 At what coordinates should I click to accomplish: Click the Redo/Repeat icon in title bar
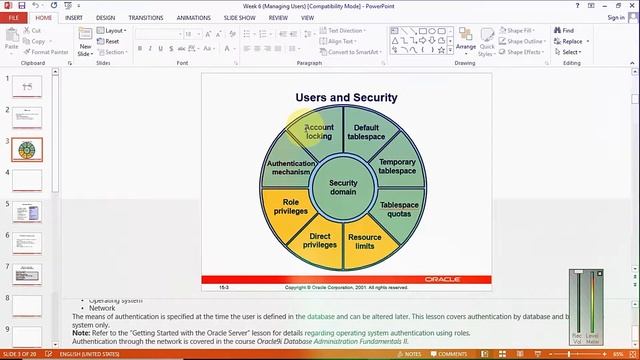click(54, 6)
